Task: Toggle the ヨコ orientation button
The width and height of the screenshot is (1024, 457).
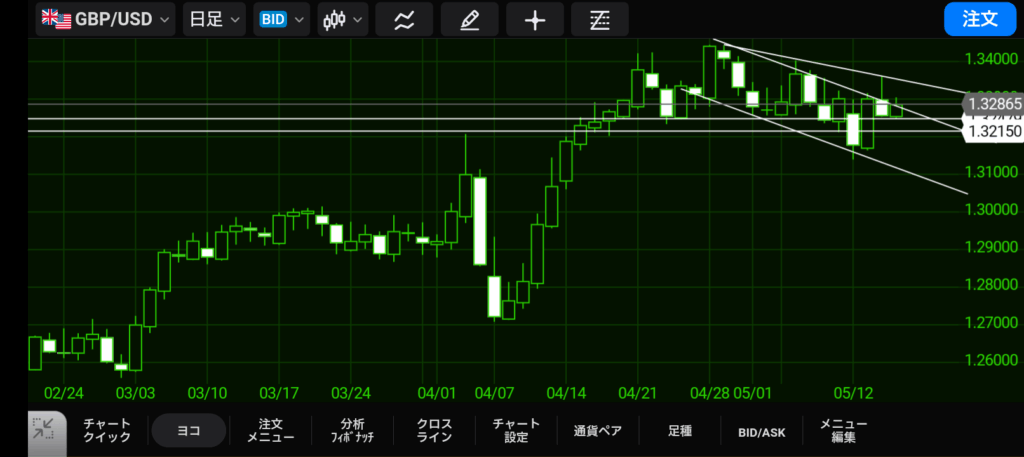Action: pyautogui.click(x=189, y=430)
